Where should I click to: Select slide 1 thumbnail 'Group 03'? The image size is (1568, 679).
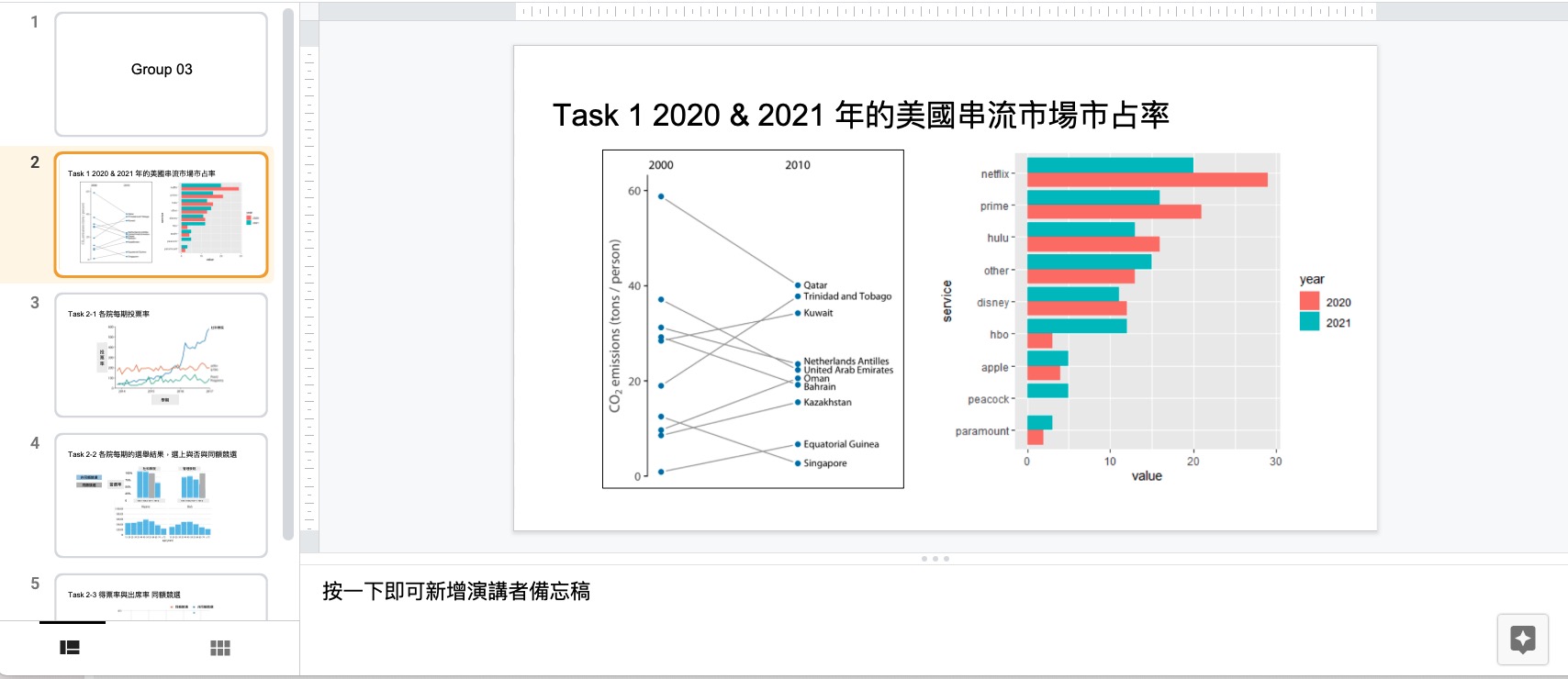coord(162,74)
